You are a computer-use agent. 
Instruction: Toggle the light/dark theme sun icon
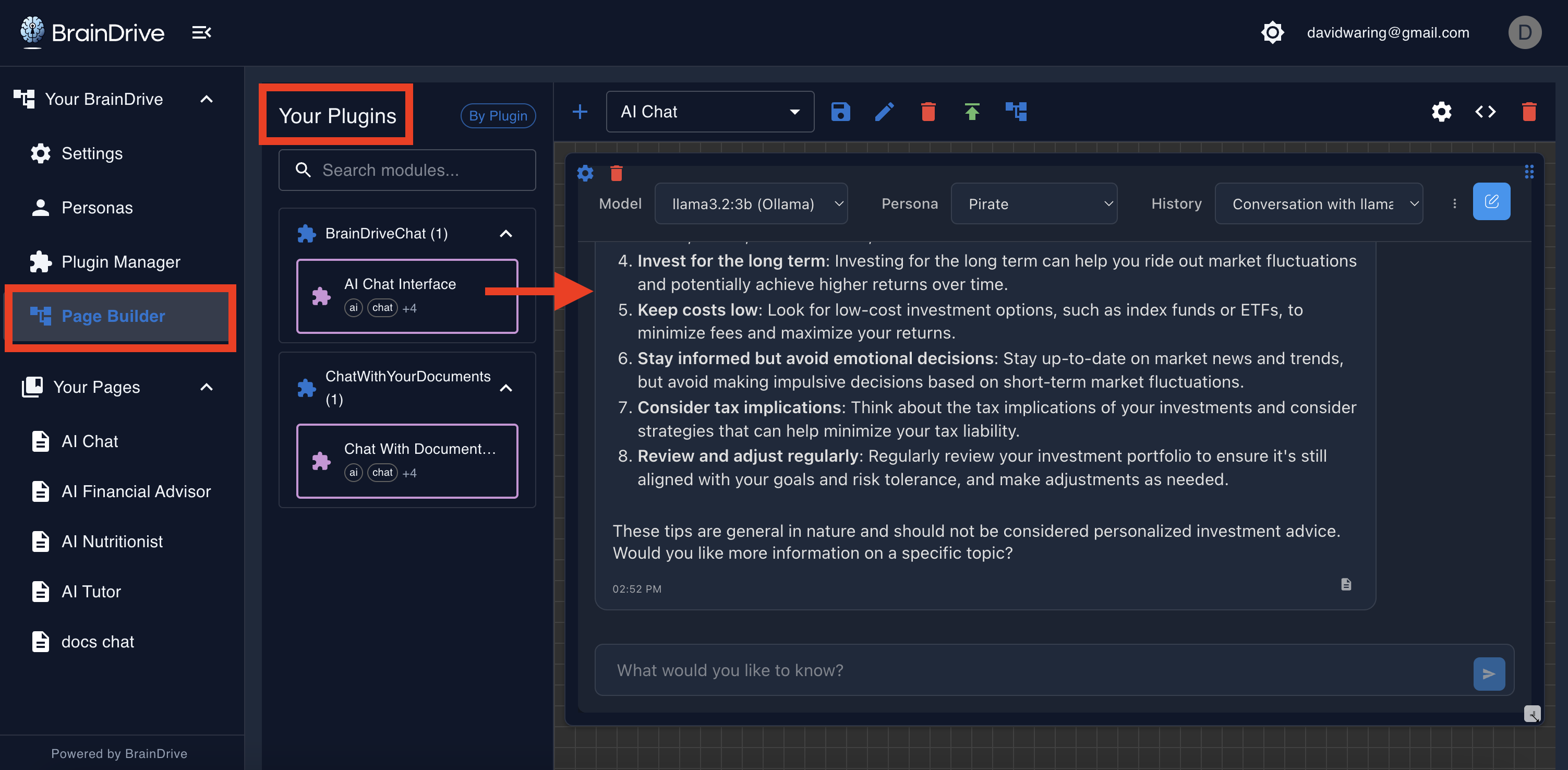click(x=1272, y=32)
